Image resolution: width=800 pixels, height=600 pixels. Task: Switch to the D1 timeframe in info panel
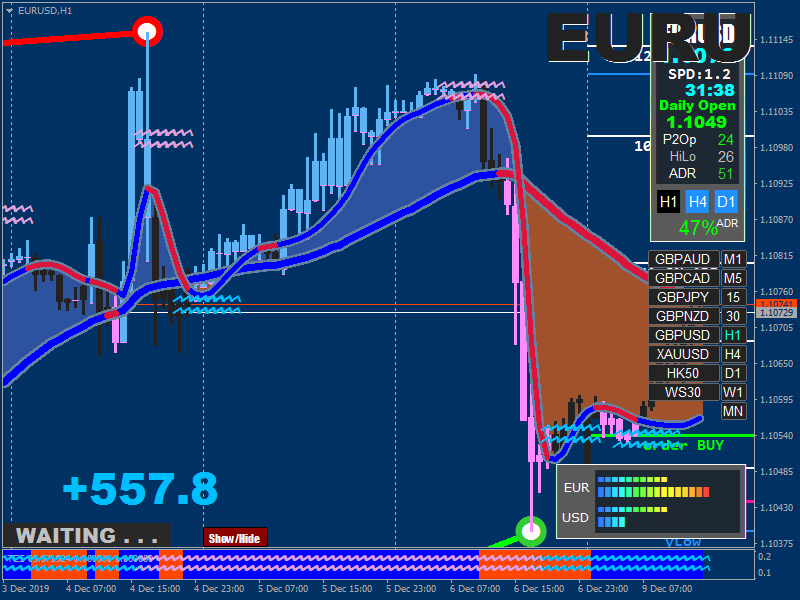pyautogui.click(x=727, y=202)
